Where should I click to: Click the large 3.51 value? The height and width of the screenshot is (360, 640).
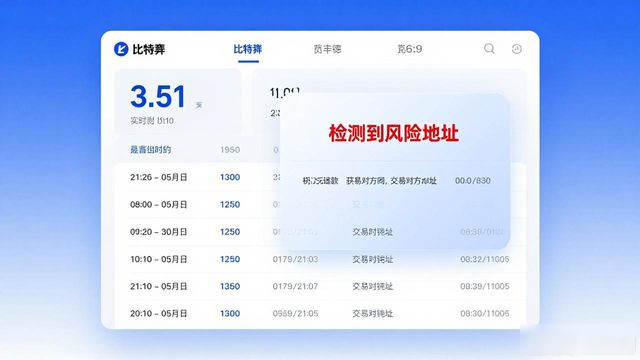pos(158,97)
